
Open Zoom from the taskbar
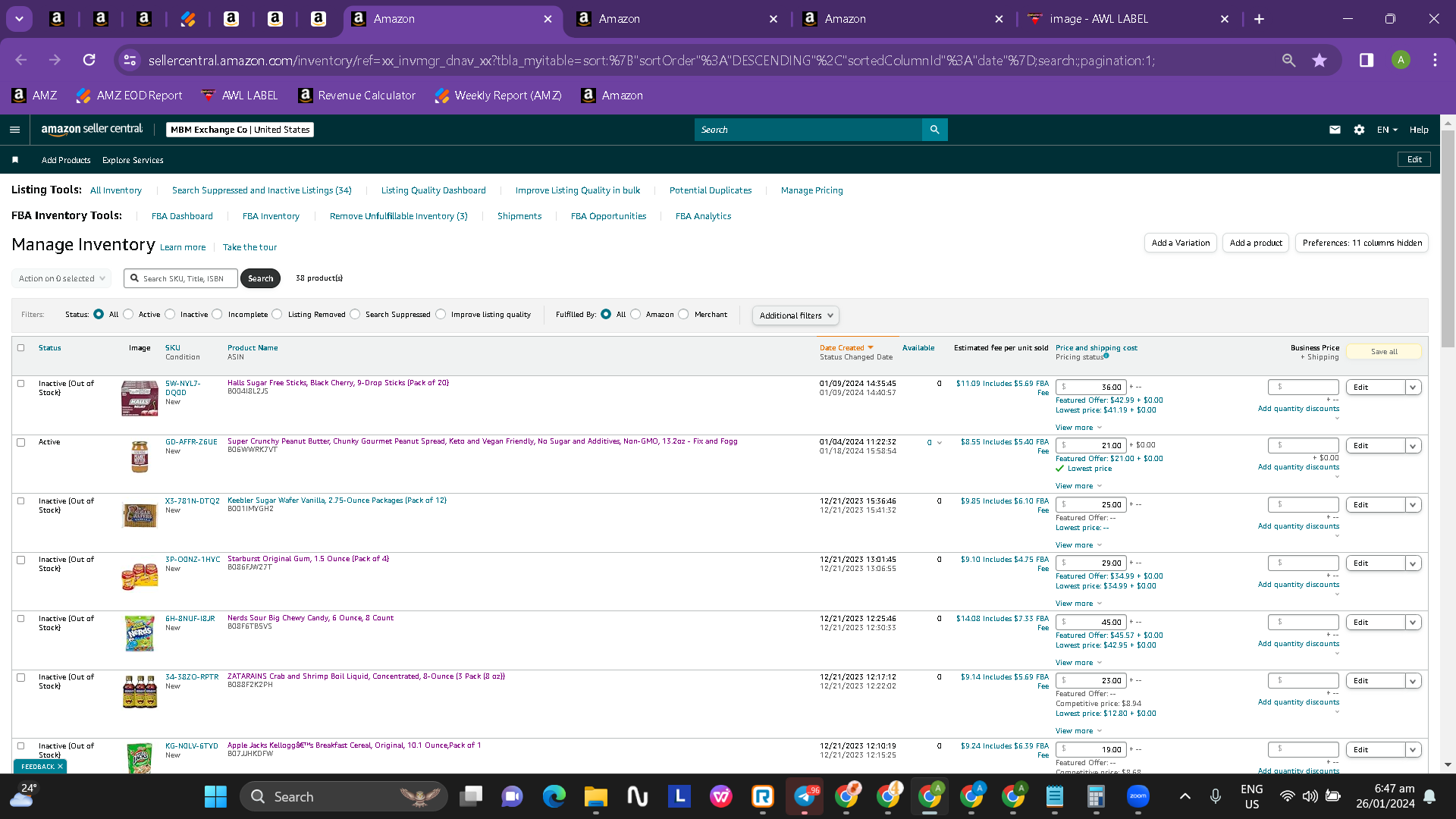(1138, 796)
